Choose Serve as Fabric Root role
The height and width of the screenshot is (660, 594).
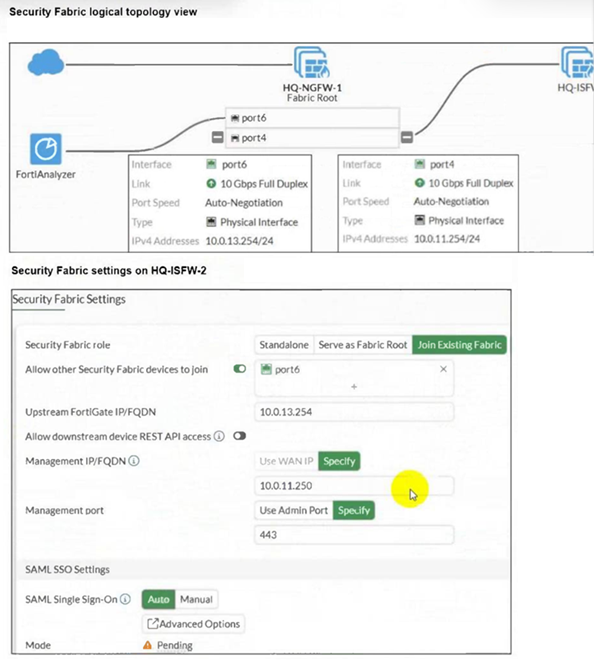pos(363,345)
